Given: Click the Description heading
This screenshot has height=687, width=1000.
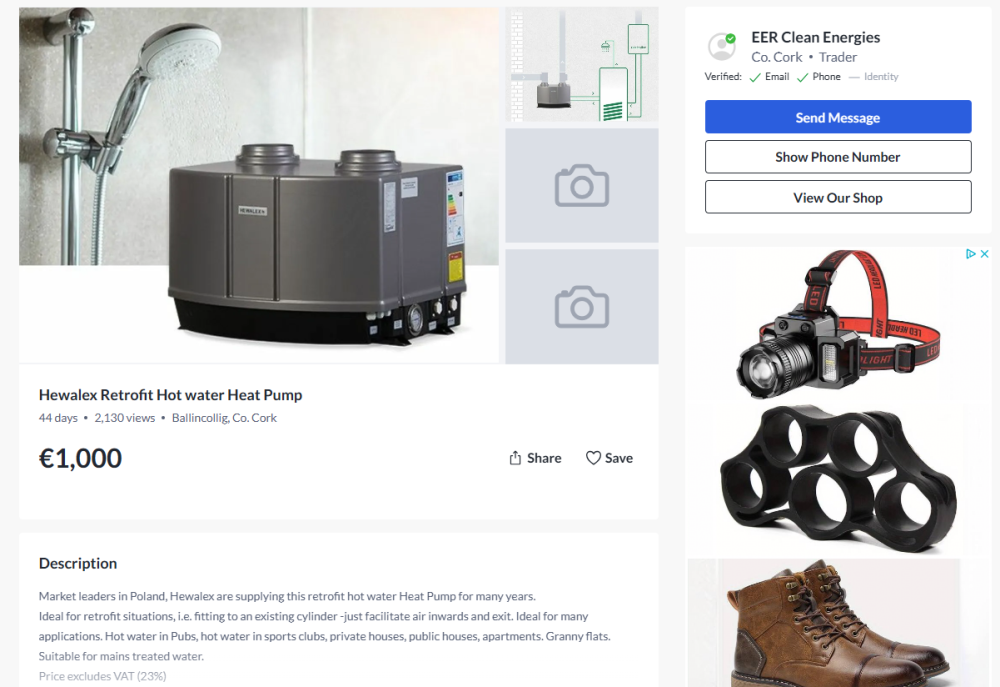Looking at the screenshot, I should click(78, 563).
